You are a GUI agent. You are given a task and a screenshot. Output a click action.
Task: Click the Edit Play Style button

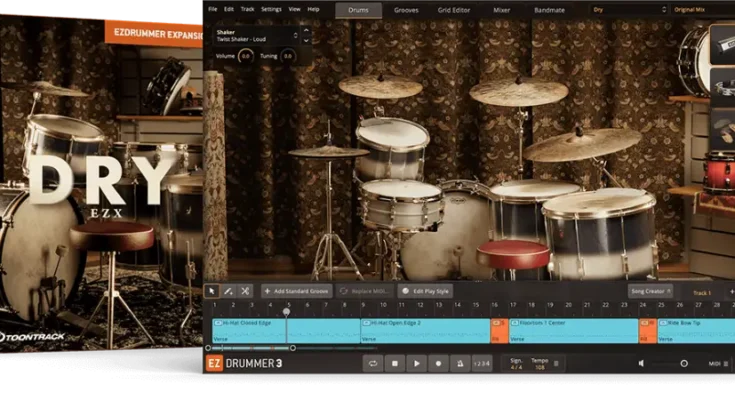click(x=426, y=291)
